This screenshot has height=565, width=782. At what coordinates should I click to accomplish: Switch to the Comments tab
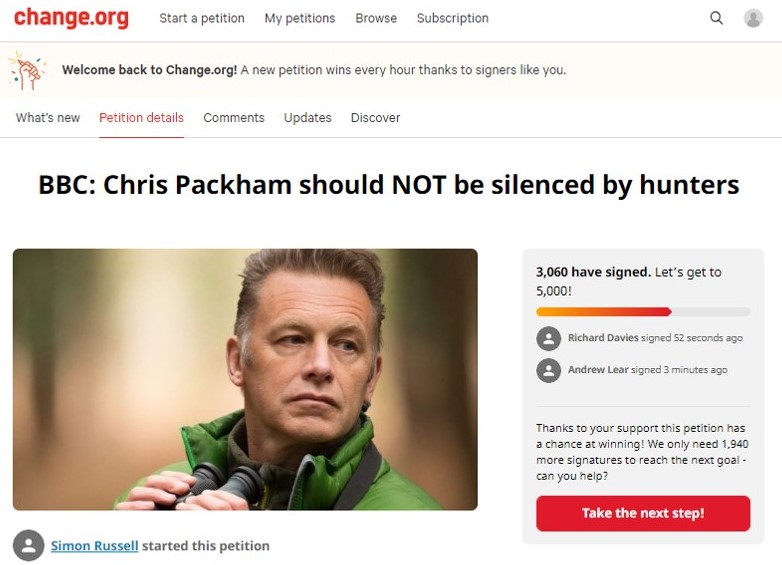234,118
